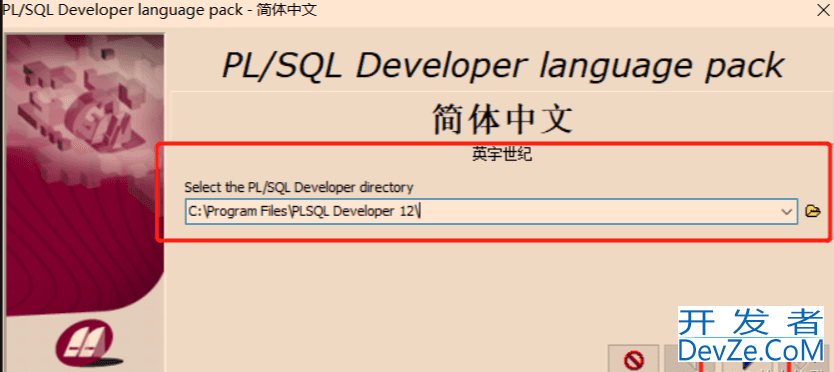The image size is (834, 372).
Task: Click the 'PL/SQL Developer language pack' italic heading
Action: [x=503, y=65]
